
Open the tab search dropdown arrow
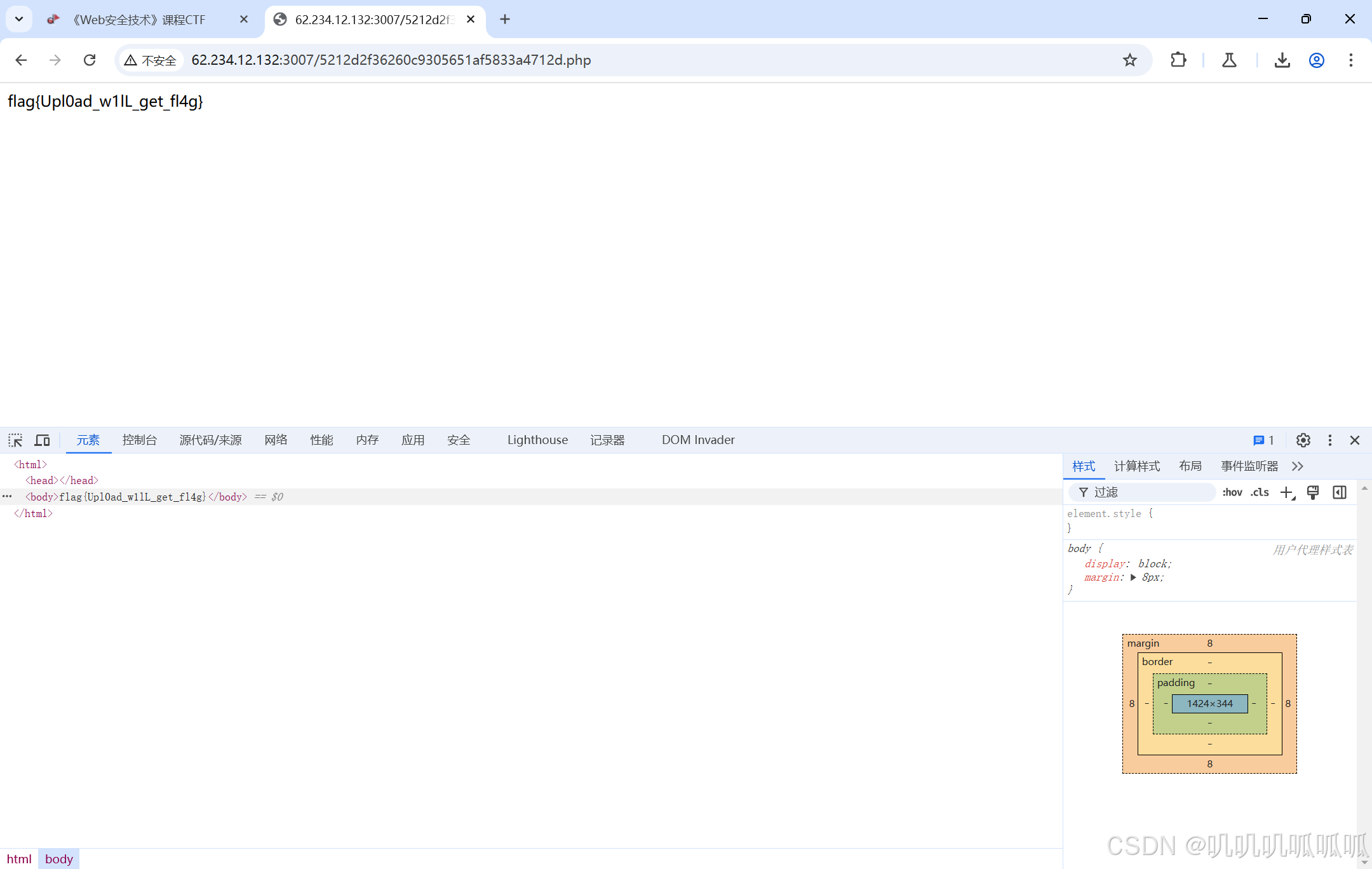pos(19,19)
